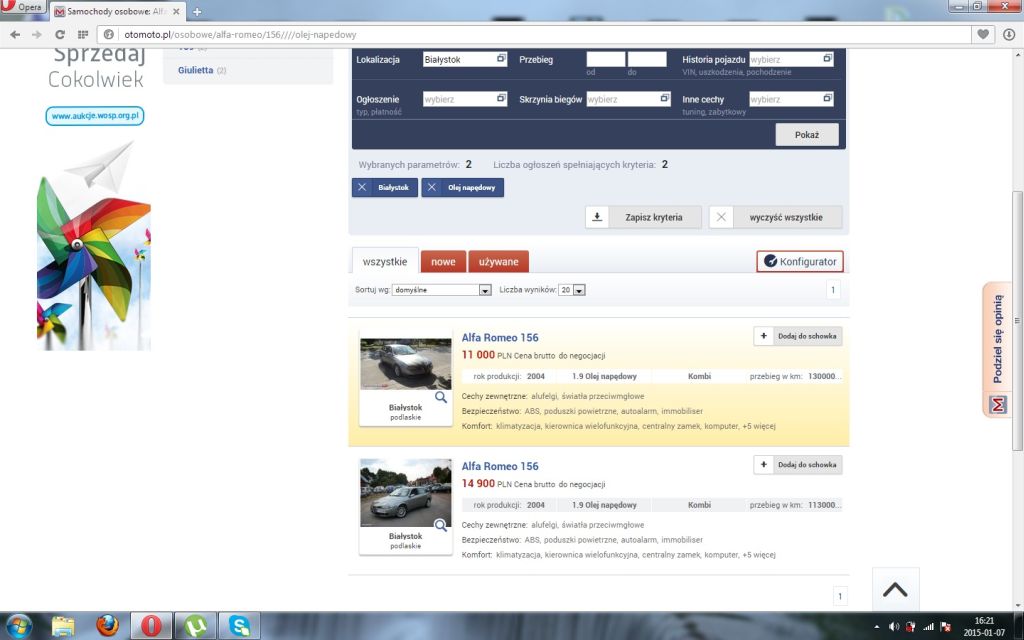Go back using the browser back arrow
1024x640 pixels.
[x=16, y=35]
